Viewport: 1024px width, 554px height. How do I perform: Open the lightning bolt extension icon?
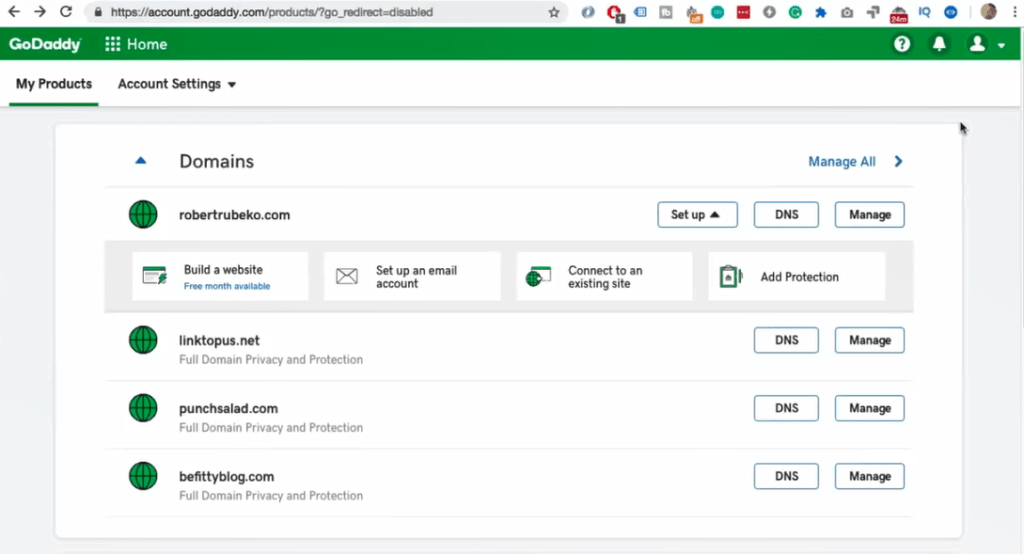click(769, 12)
